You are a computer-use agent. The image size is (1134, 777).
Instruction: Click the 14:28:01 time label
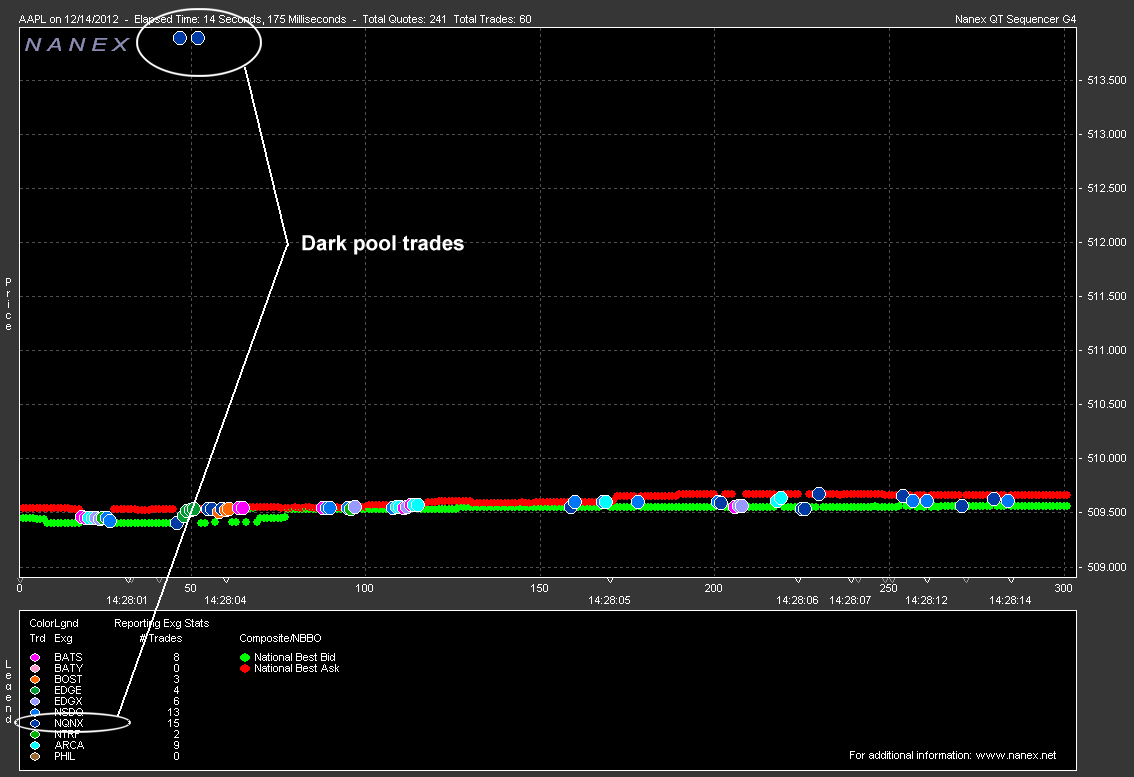(x=127, y=600)
